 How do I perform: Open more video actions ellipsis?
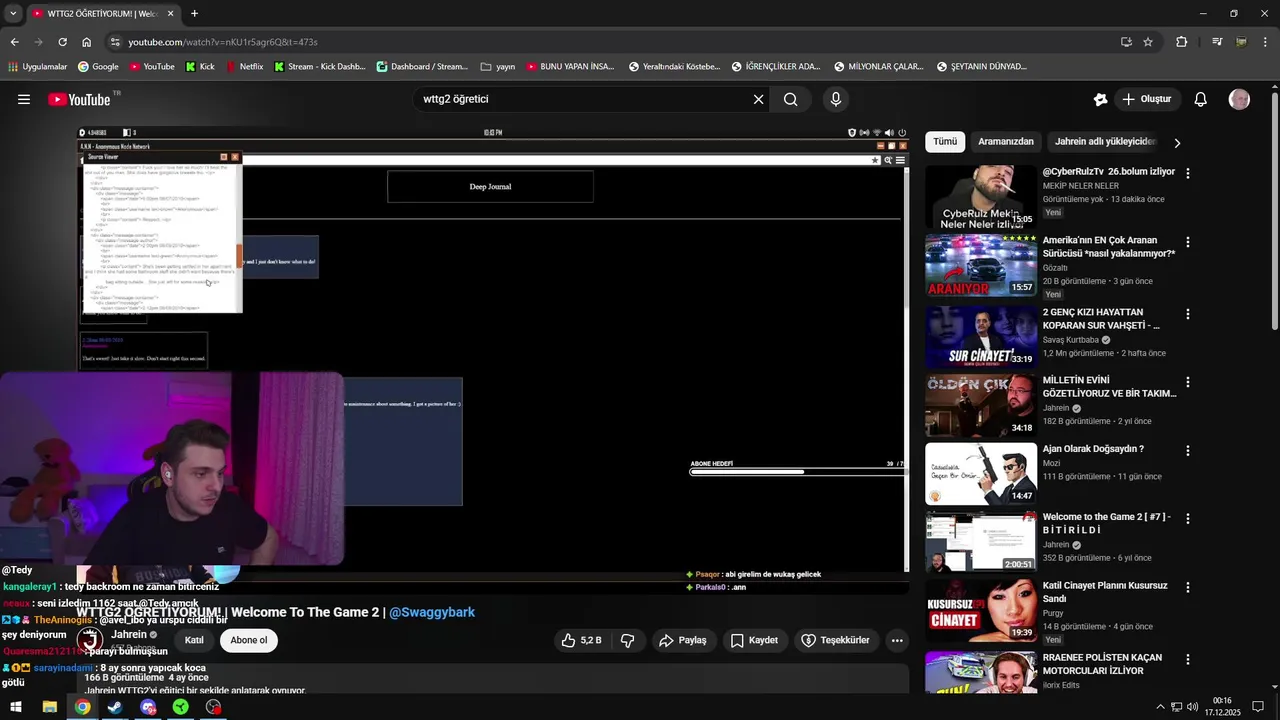point(897,640)
